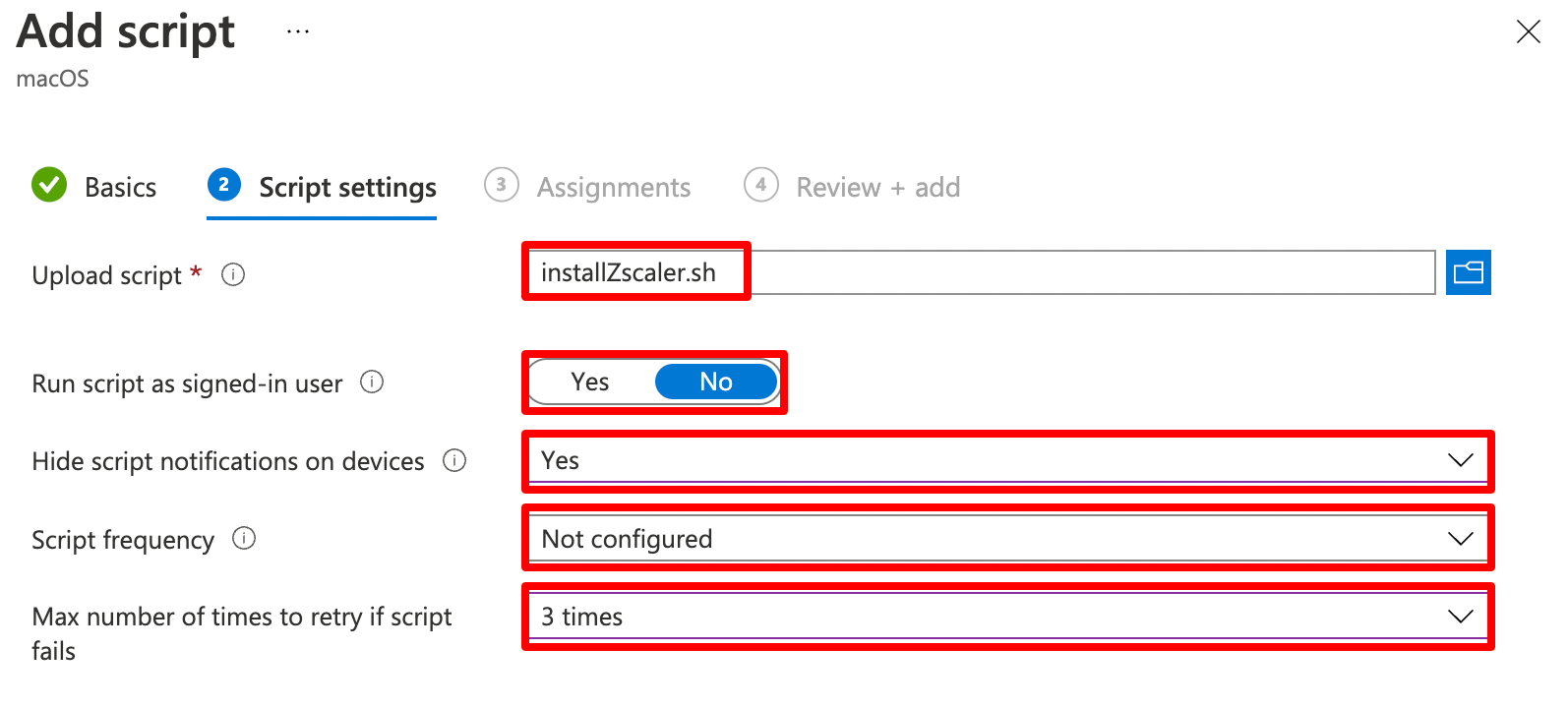The width and height of the screenshot is (1568, 708).
Task: Select No for Run script as signed-in user
Action: coord(716,382)
